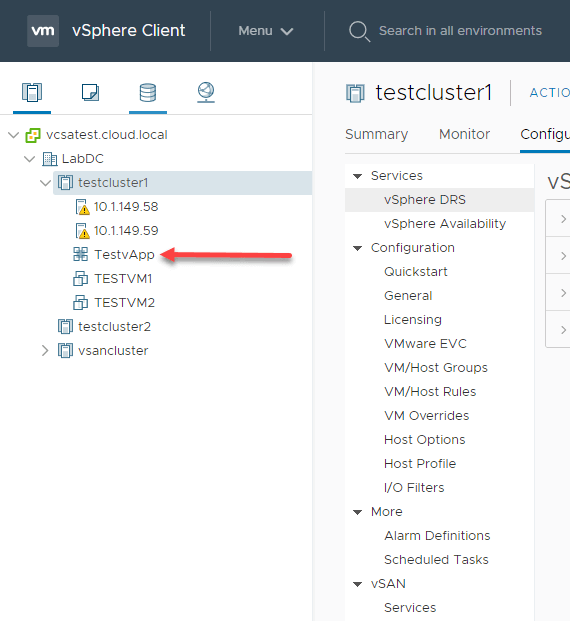Click the TESTVM1 virtual machine icon
This screenshot has width=570, height=621.
(80, 278)
